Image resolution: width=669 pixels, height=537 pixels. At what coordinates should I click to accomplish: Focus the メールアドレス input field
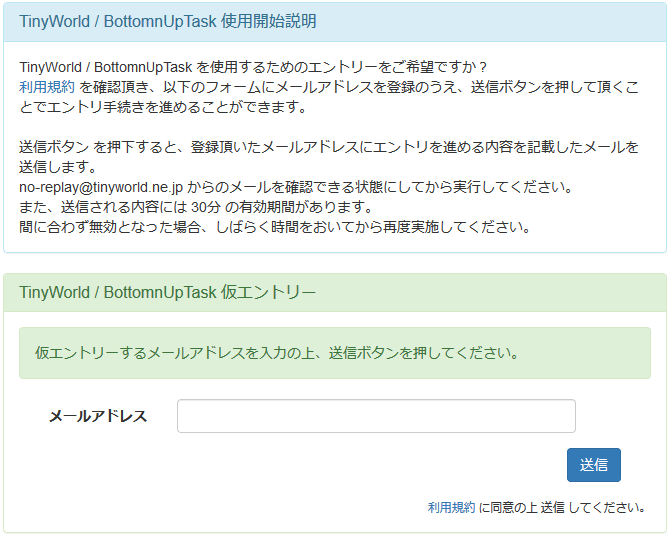pyautogui.click(x=376, y=416)
